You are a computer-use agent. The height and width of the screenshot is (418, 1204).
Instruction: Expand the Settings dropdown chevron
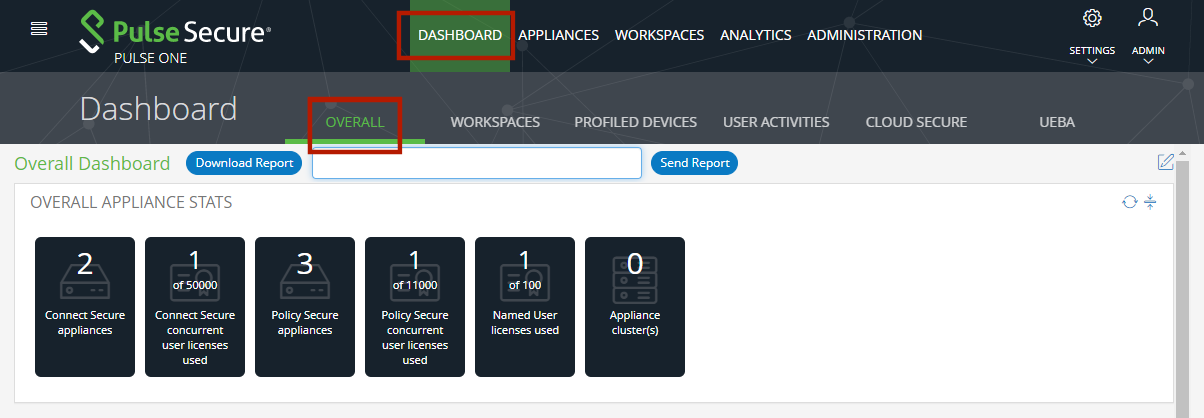[x=1092, y=61]
